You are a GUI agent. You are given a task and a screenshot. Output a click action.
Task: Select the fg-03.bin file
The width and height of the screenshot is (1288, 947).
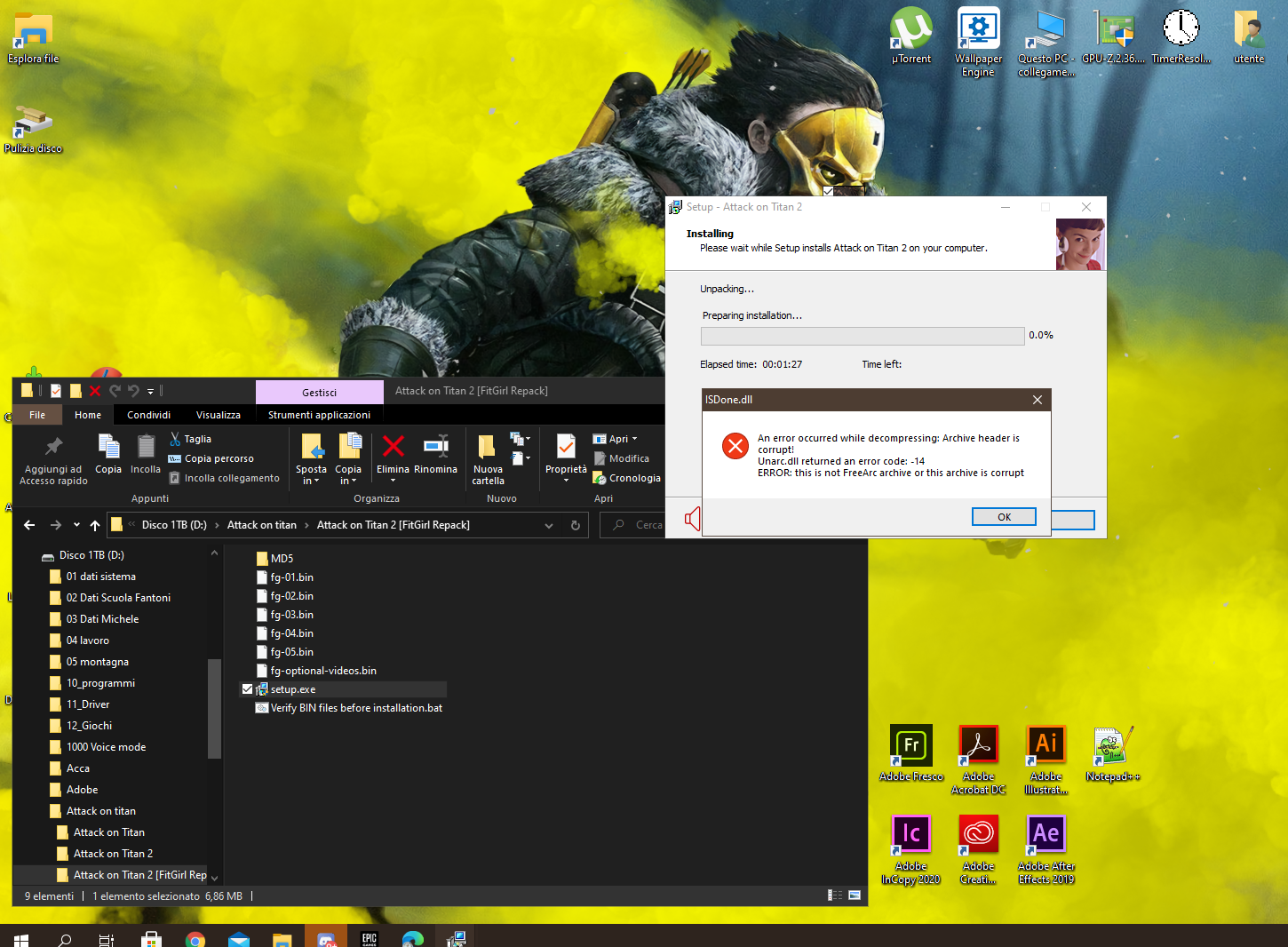click(284, 615)
